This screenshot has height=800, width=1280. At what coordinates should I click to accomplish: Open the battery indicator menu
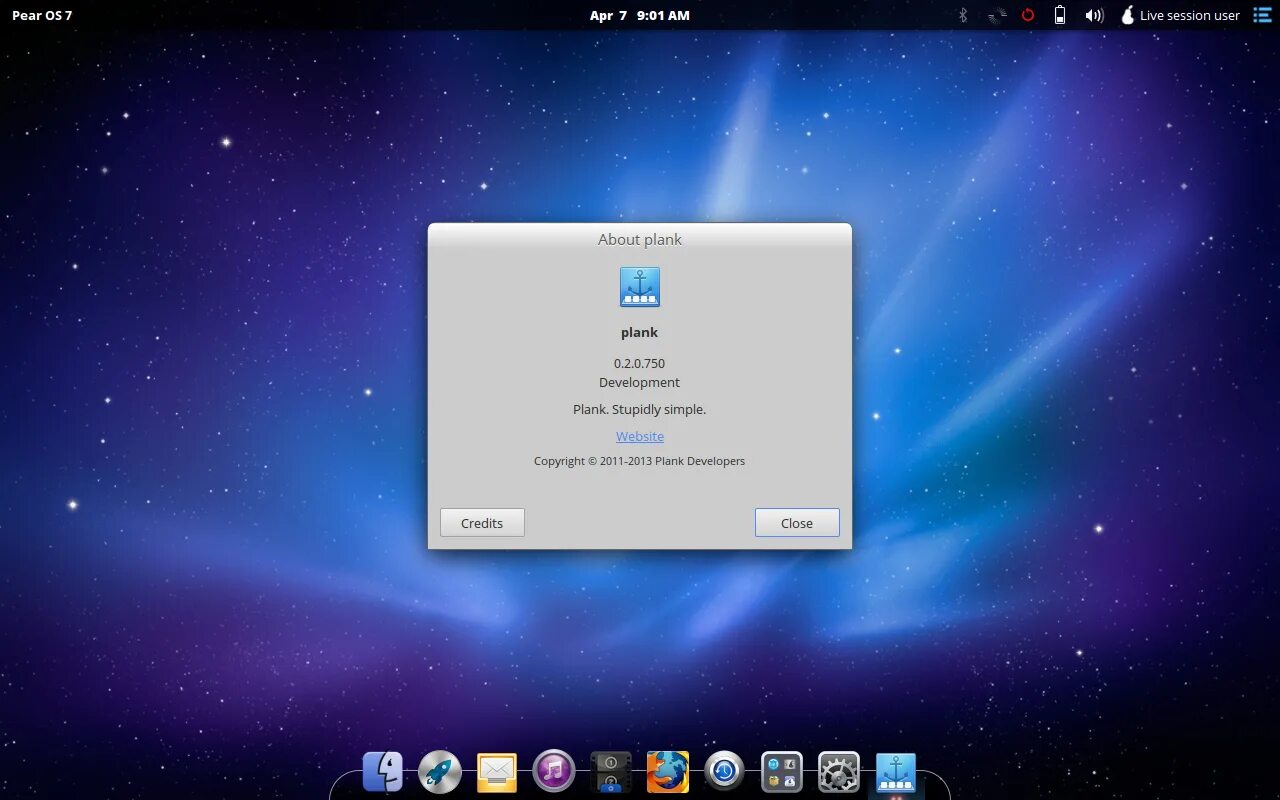(x=1060, y=15)
